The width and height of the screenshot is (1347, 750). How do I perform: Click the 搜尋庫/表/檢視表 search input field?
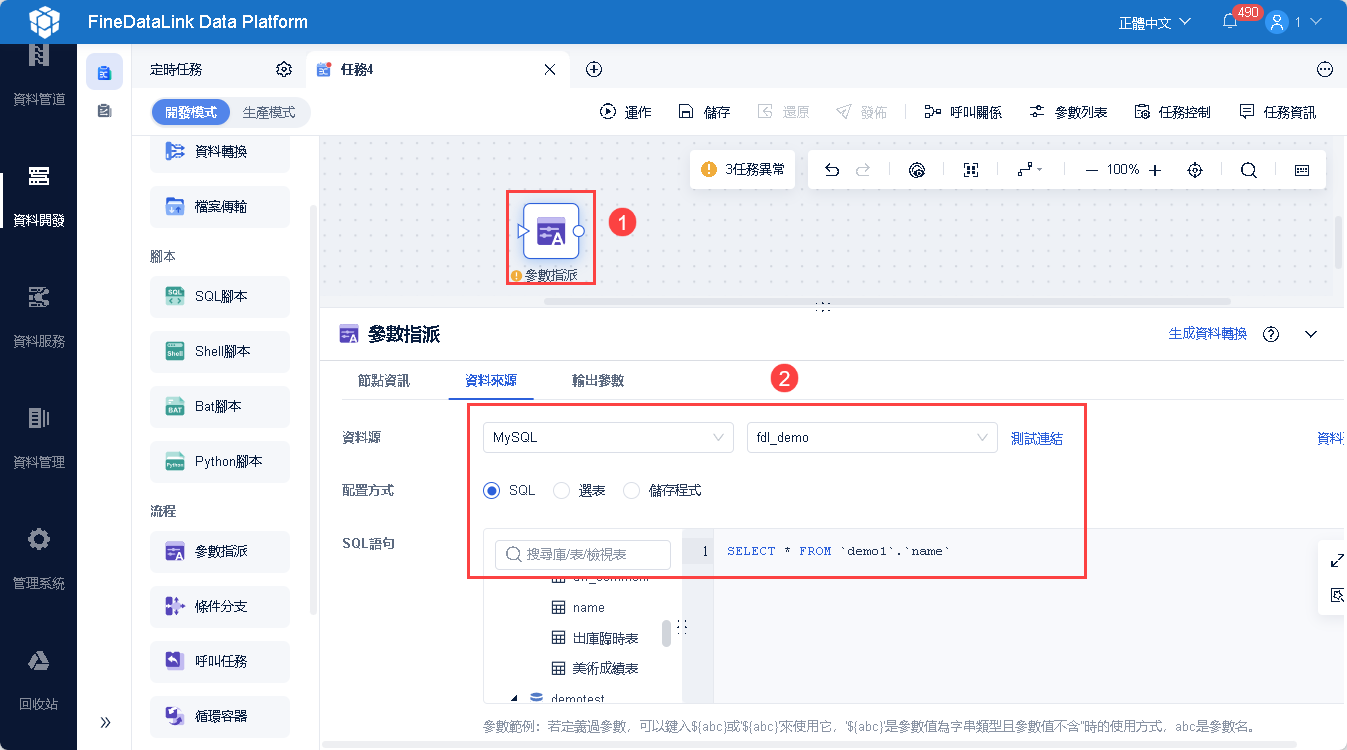point(582,554)
